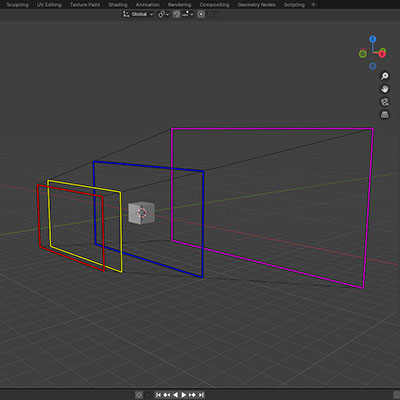Screen dimensions: 400x400
Task: Select the gray cube in viewport
Action: point(142,213)
